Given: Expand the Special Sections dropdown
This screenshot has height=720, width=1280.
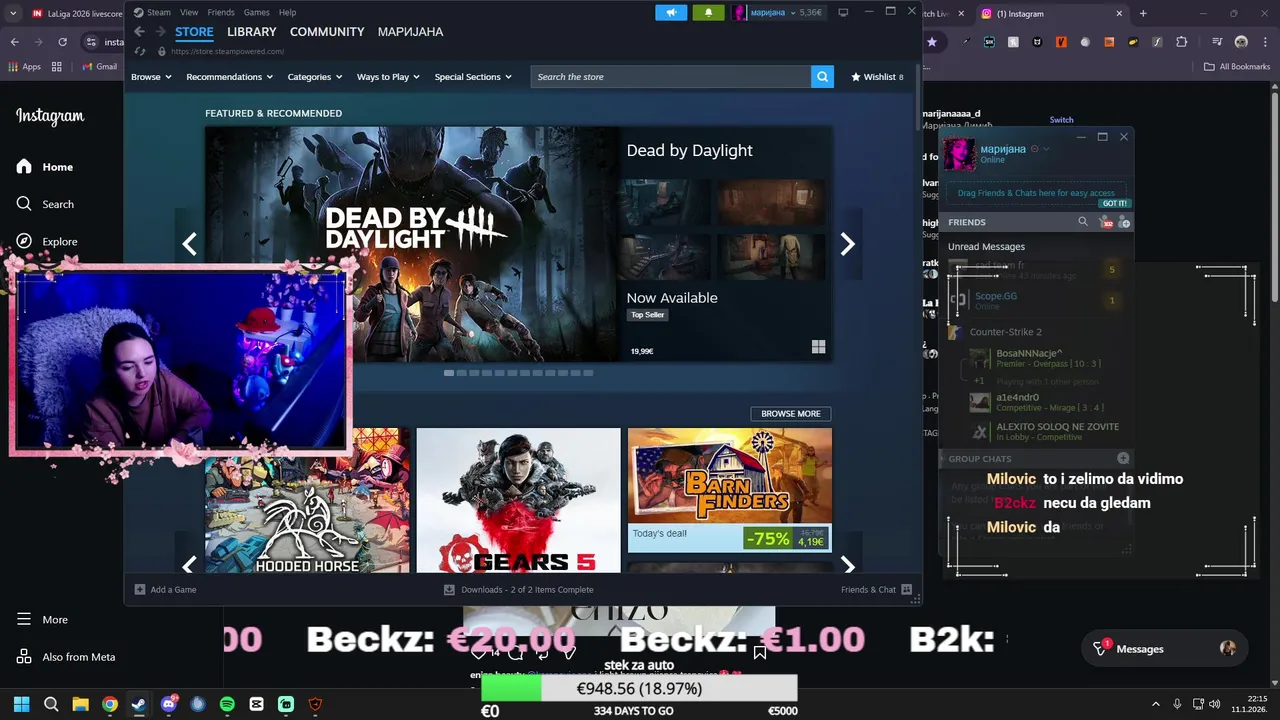Looking at the screenshot, I should (x=473, y=77).
